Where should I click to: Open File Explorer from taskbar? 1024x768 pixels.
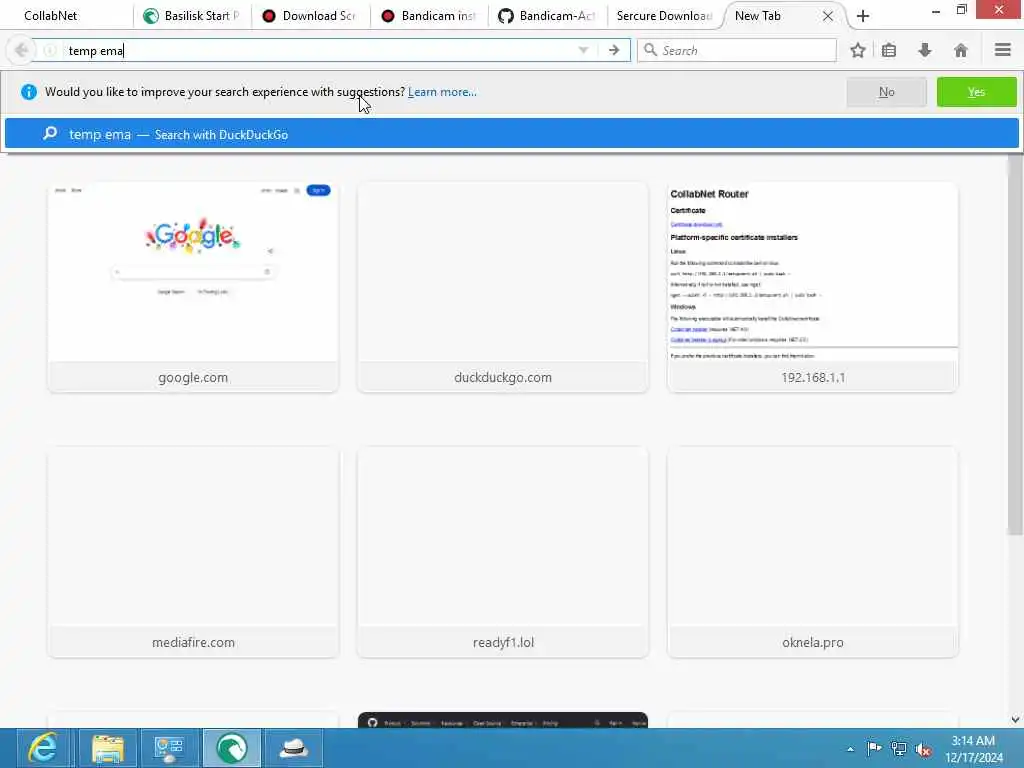(108, 748)
